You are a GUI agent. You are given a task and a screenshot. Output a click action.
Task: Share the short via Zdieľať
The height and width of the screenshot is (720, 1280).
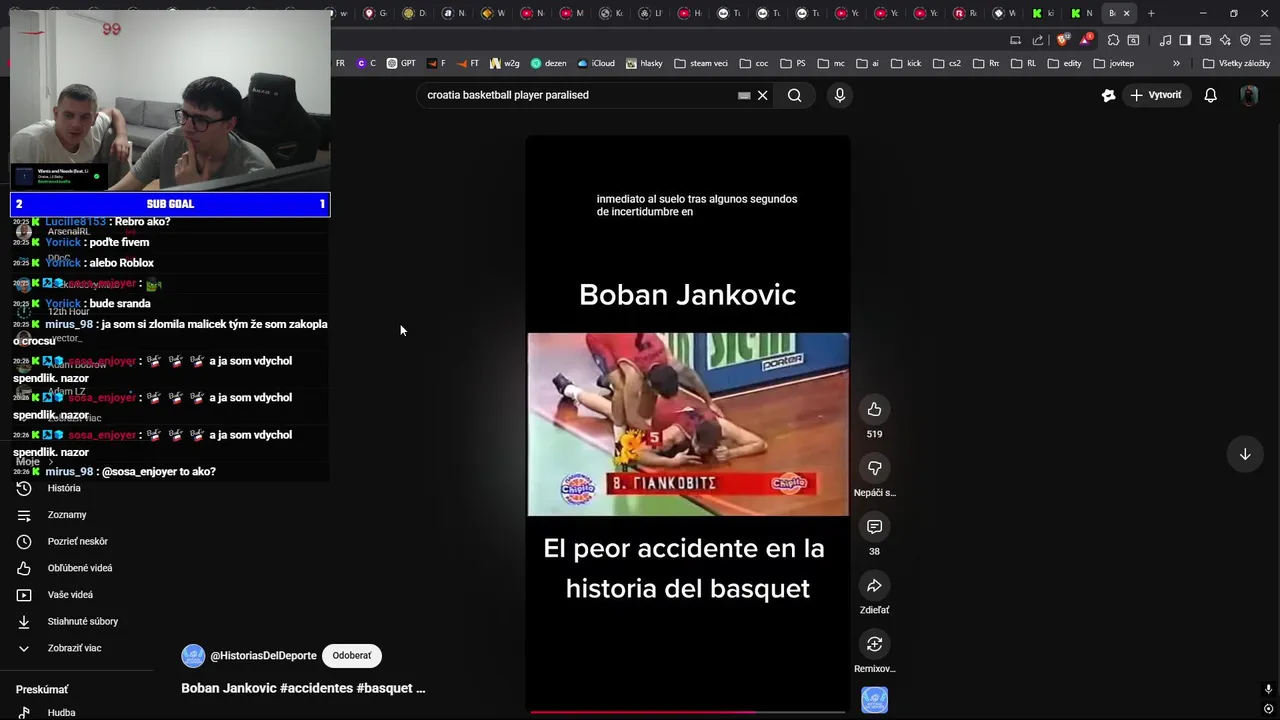[874, 586]
